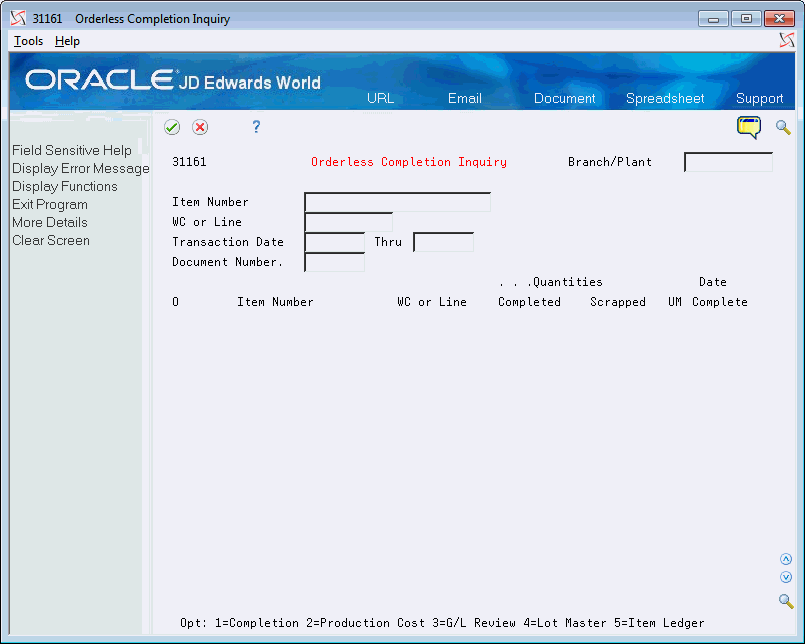This screenshot has width=805, height=644.
Task: Click the lower magnifier icon near the scroll arrows
Action: pos(785,600)
